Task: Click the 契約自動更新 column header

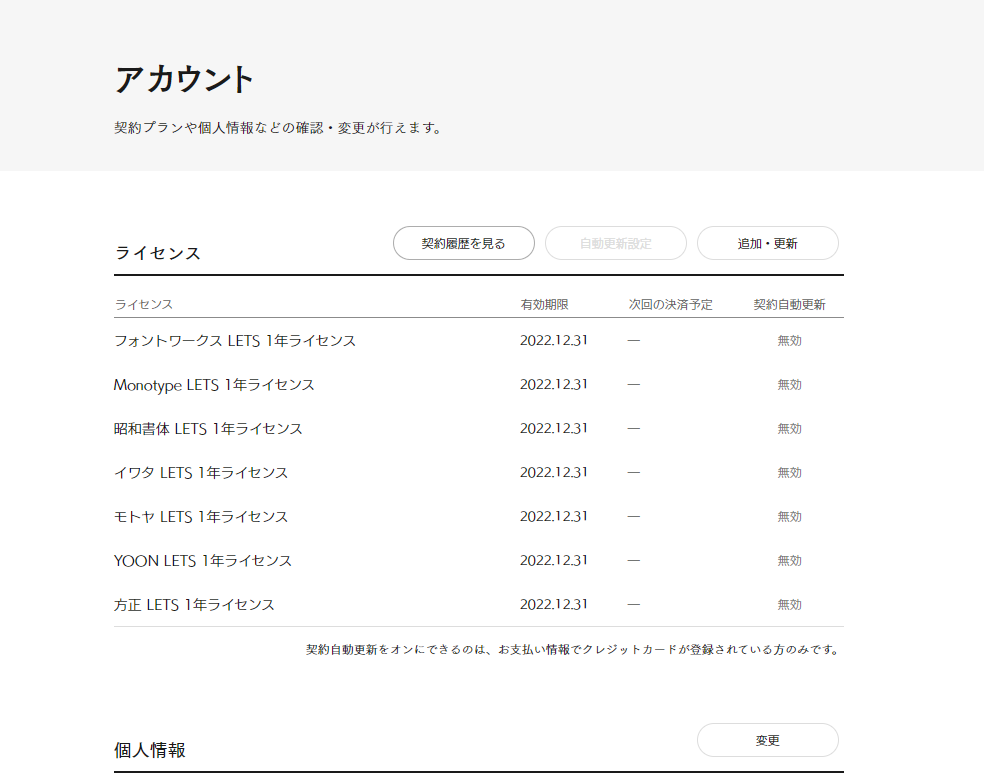Action: pos(789,304)
